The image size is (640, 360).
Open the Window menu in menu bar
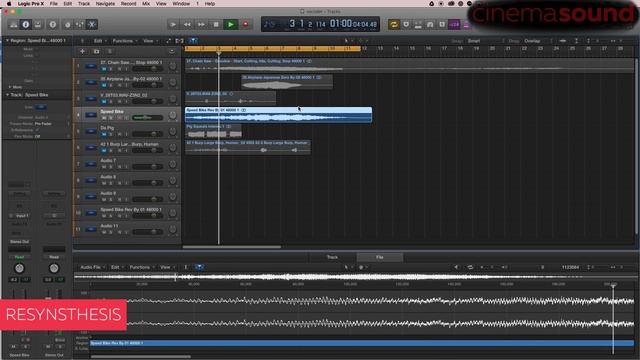pos(181,4)
